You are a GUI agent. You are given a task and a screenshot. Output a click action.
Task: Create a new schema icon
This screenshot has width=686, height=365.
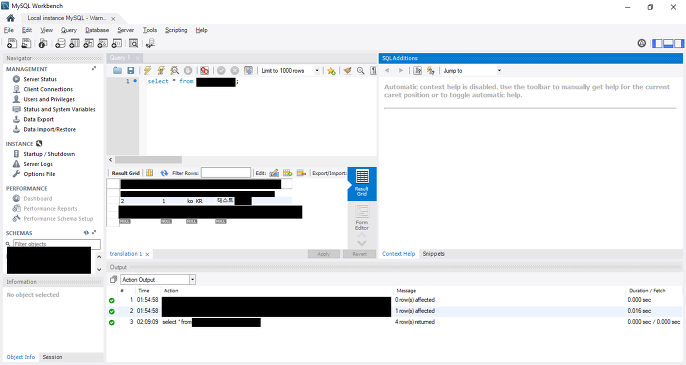[x=60, y=43]
